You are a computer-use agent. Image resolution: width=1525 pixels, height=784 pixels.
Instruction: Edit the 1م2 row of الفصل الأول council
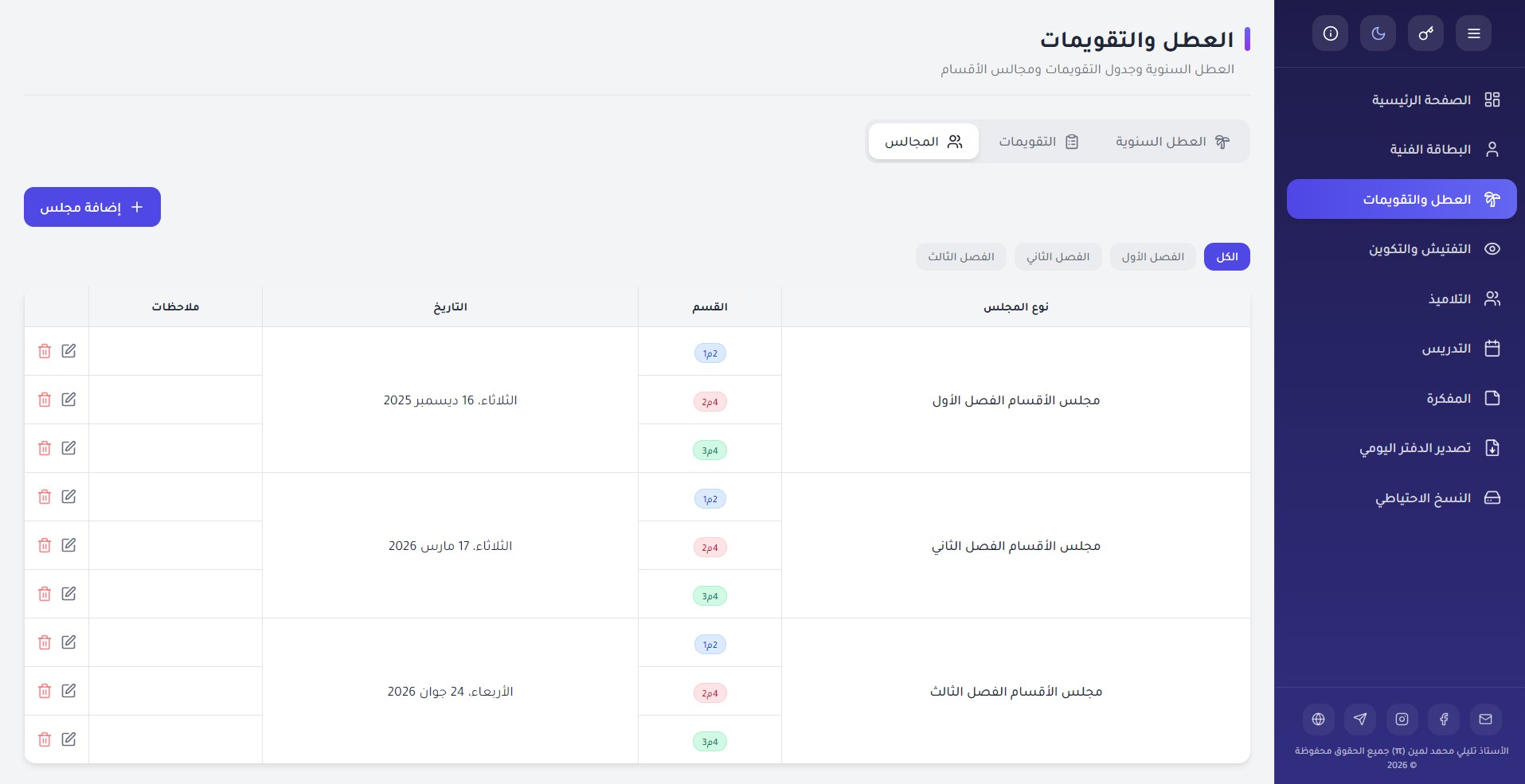pyautogui.click(x=69, y=351)
